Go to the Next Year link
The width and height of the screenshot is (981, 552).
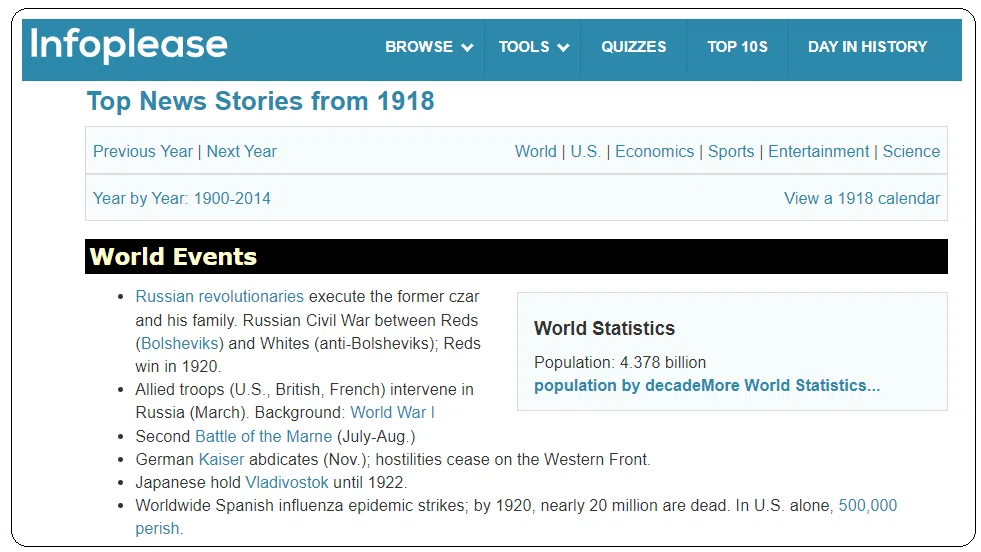(241, 151)
